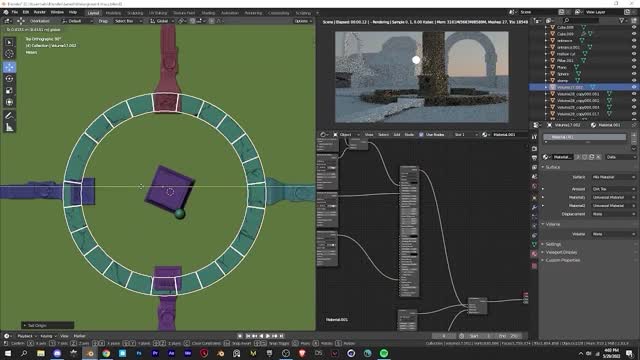Hide Volume17.002 using its eye icon
This screenshot has width=640, height=360.
[x=634, y=87]
